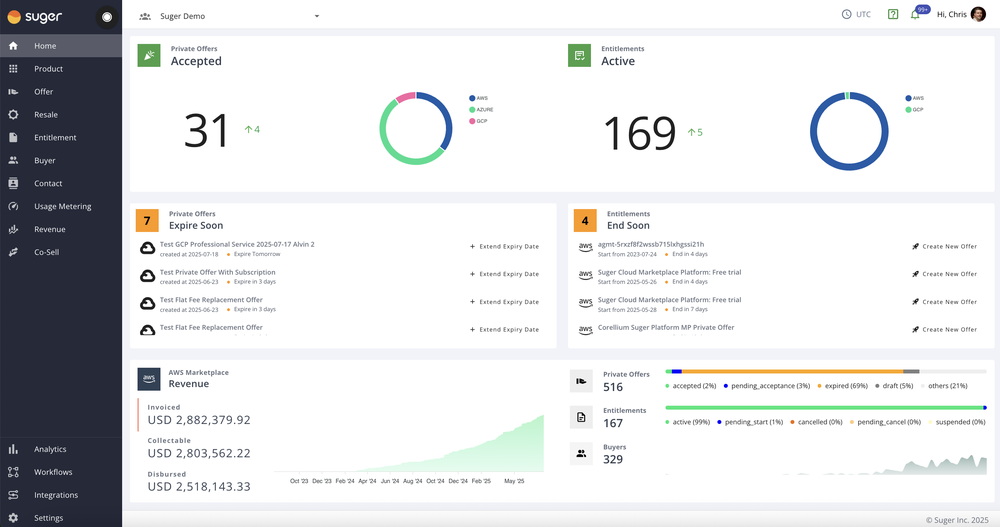Open Test Private Offer With Subscription offer
The image size is (1000, 527).
point(217,272)
